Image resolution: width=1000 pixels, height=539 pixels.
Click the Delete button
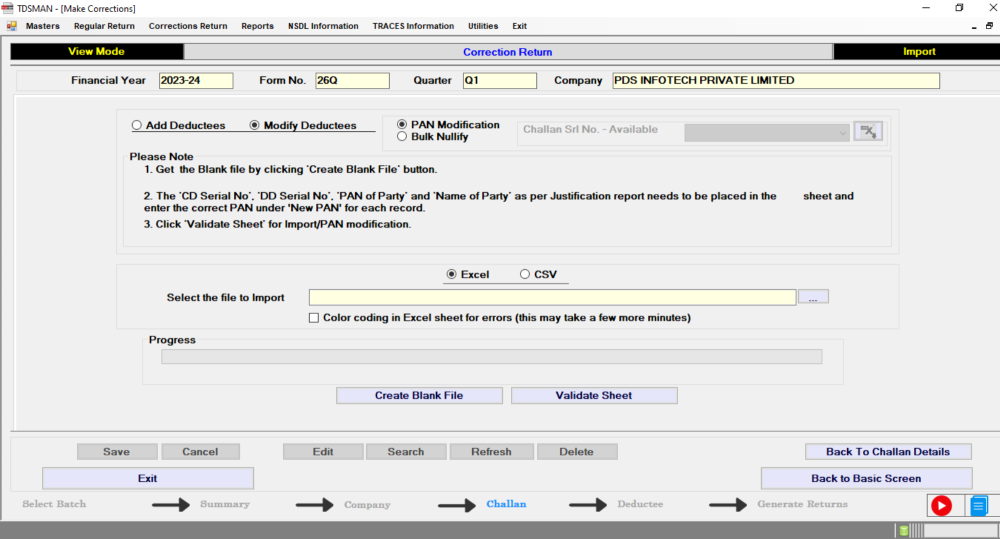coord(577,452)
